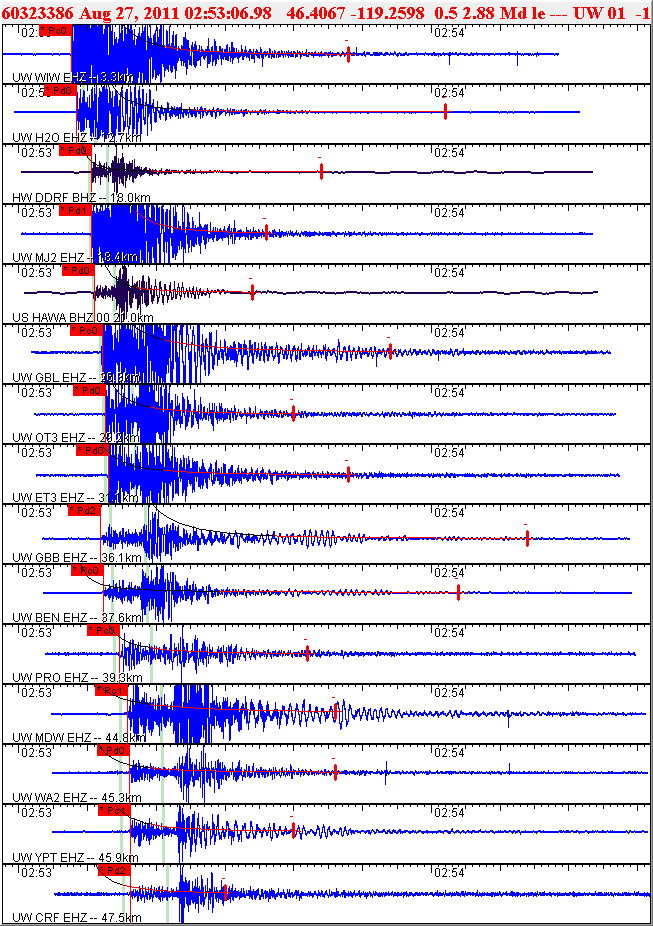653x926 pixels.
Task: Select the red coda end marker on CRF trace
Action: click(x=225, y=892)
